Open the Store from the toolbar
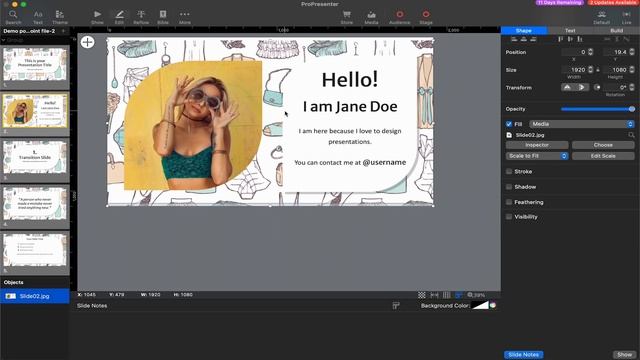 [x=347, y=17]
